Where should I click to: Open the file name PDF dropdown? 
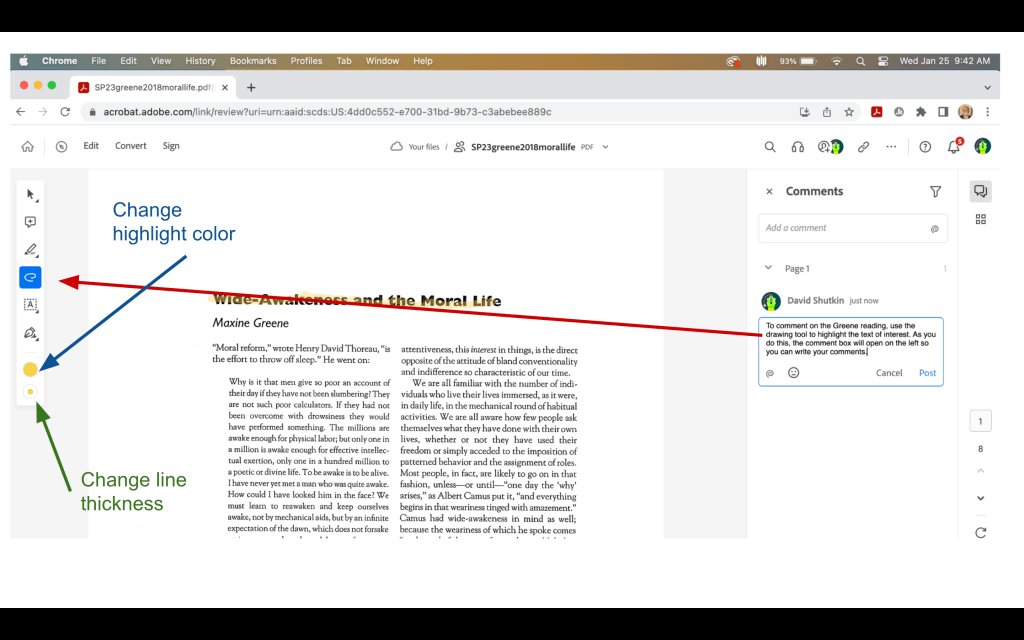coord(605,147)
